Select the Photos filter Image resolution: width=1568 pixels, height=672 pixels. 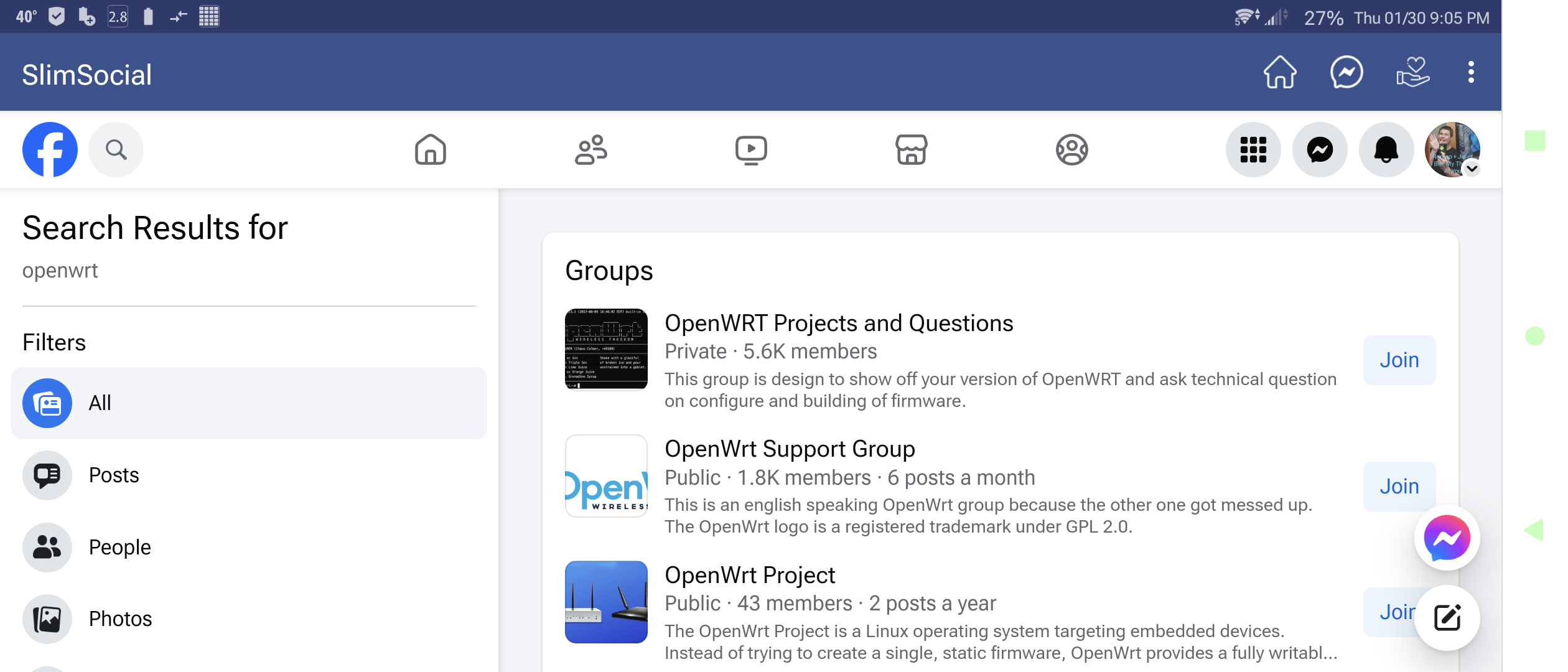click(249, 619)
